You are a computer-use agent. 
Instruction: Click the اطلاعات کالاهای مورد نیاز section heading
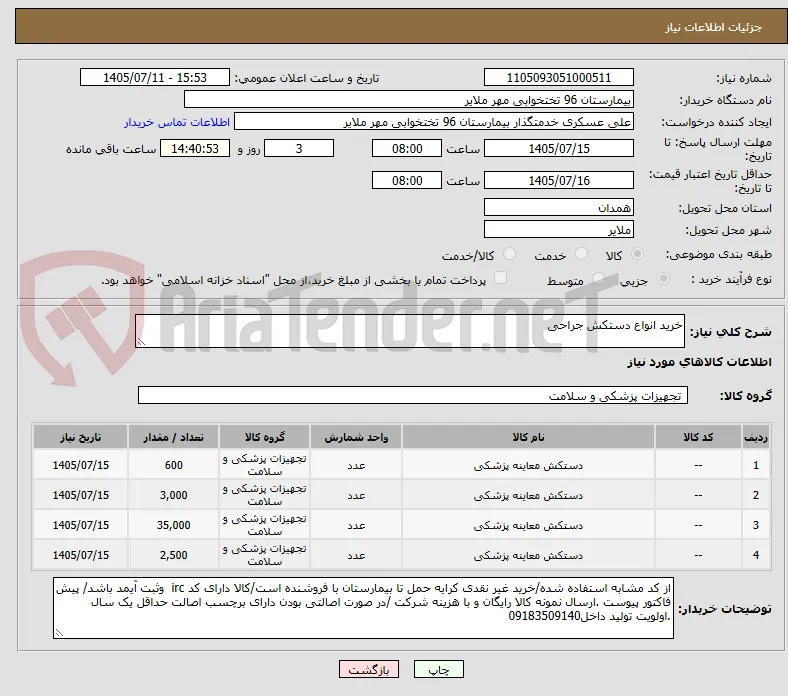699,362
